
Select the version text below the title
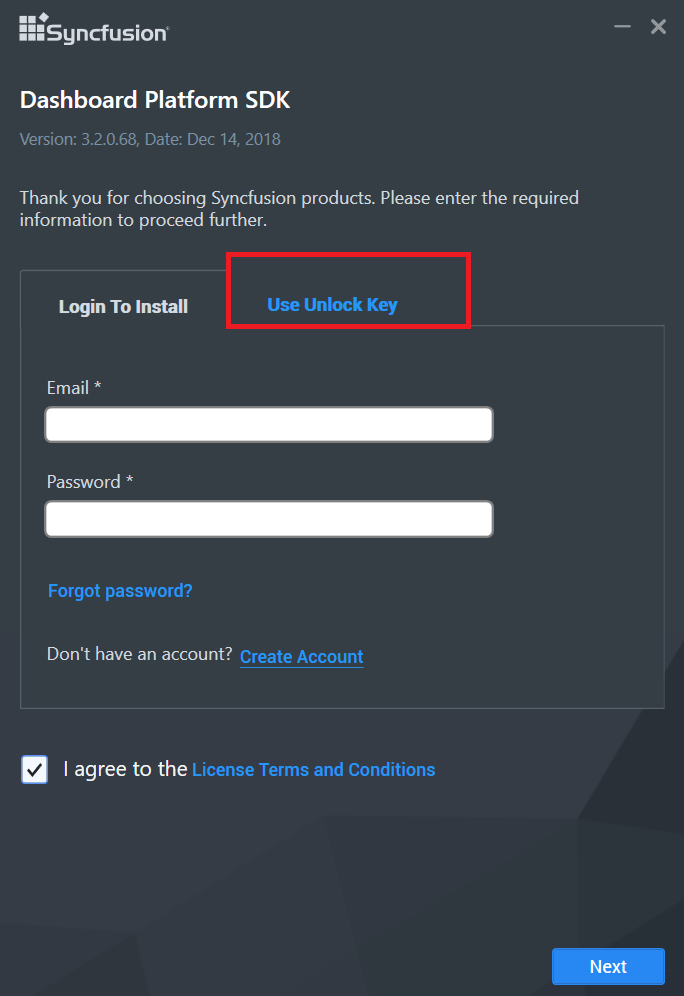pos(148,139)
